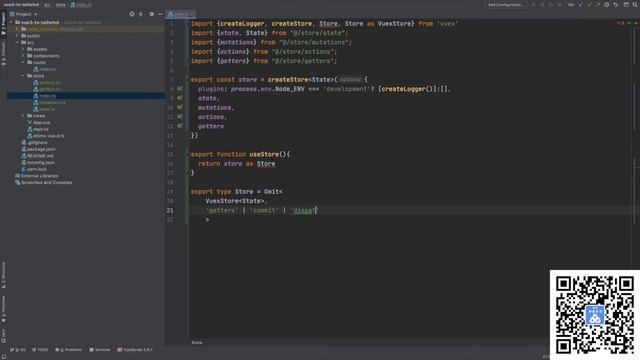
Task: Expand the views folder arrow
Action: coord(23,116)
